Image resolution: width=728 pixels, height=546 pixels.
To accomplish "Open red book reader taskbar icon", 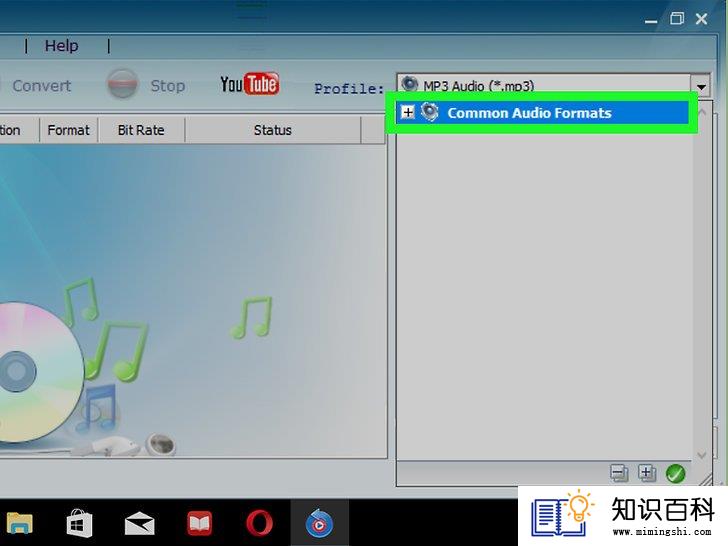I will click(200, 523).
